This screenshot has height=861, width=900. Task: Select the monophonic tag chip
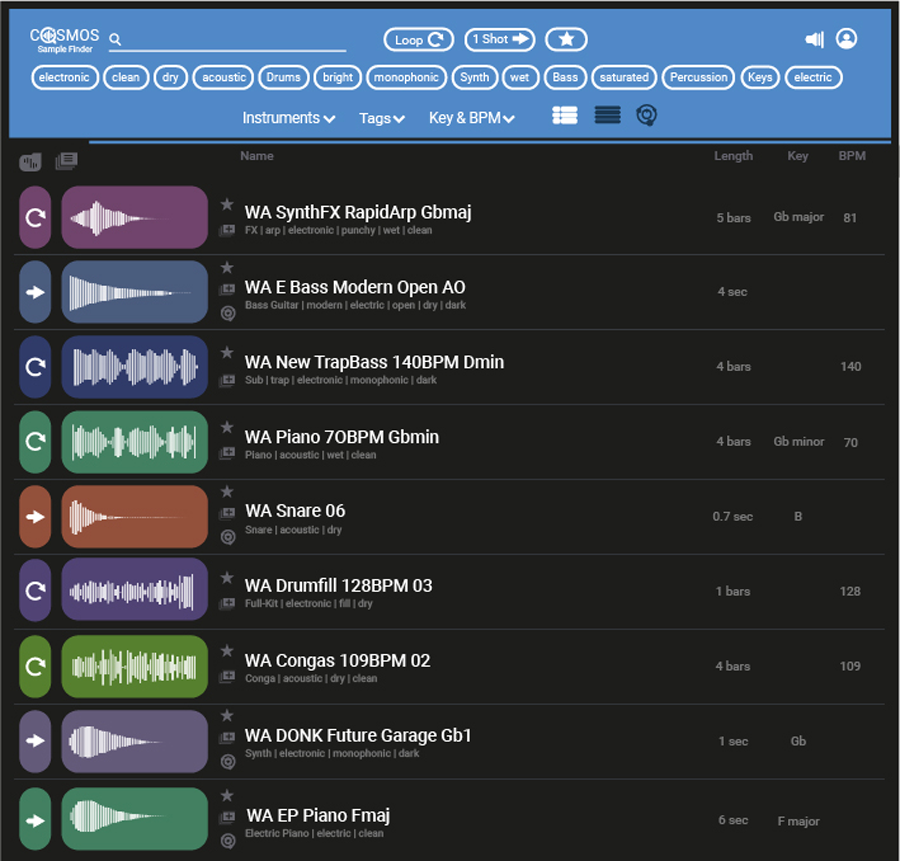(406, 77)
